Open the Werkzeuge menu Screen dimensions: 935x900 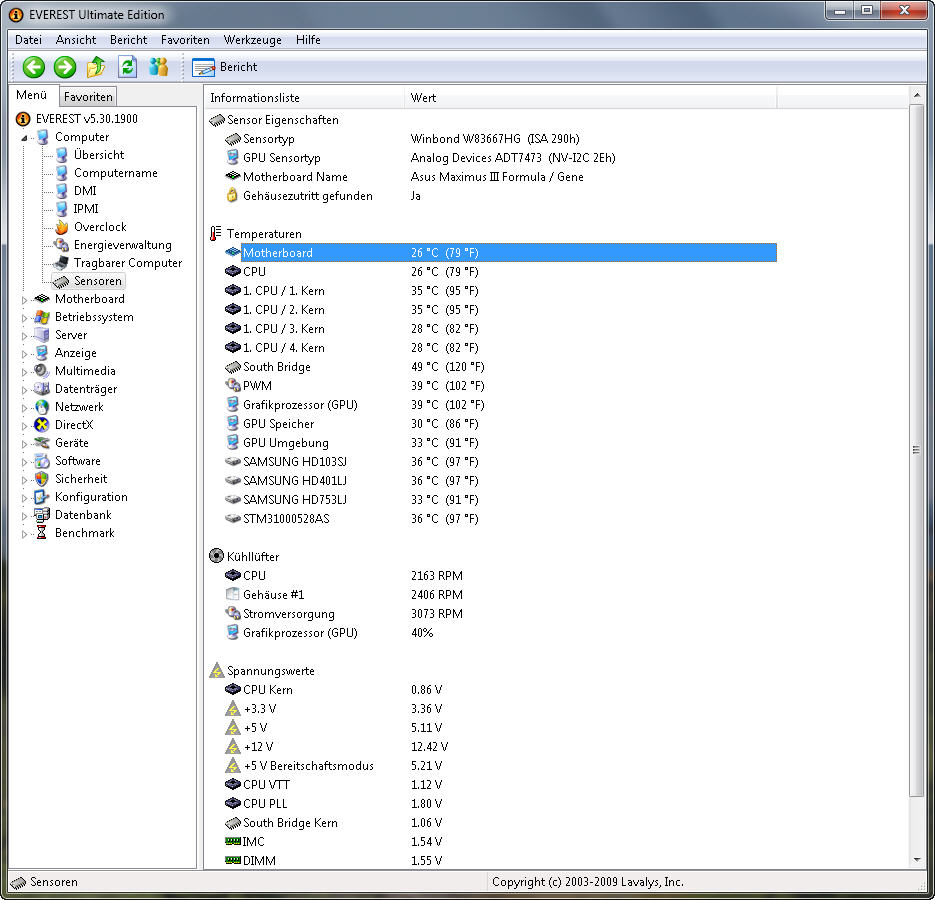[x=252, y=40]
